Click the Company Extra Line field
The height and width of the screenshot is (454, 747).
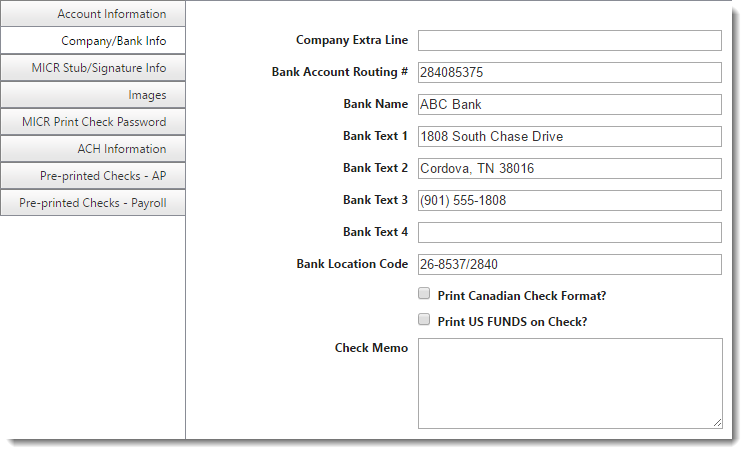(569, 40)
